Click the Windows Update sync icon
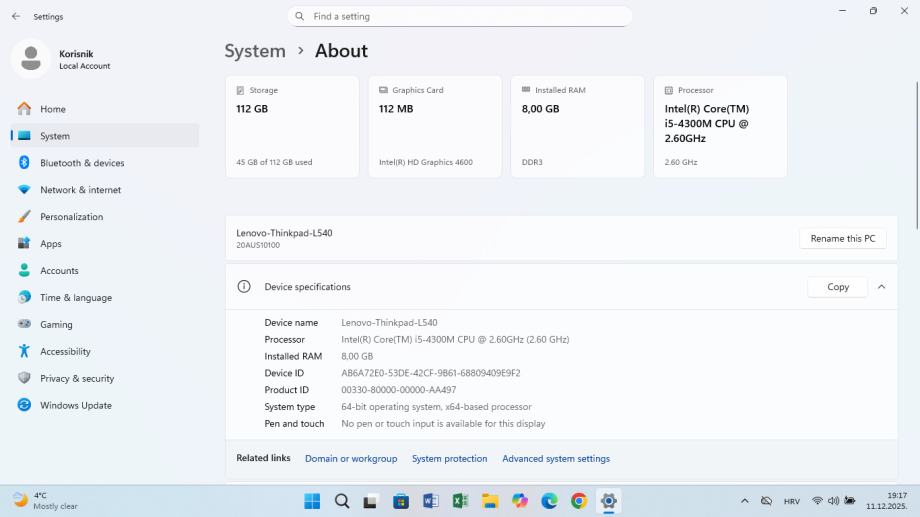Viewport: 920px width, 517px height. tap(24, 405)
